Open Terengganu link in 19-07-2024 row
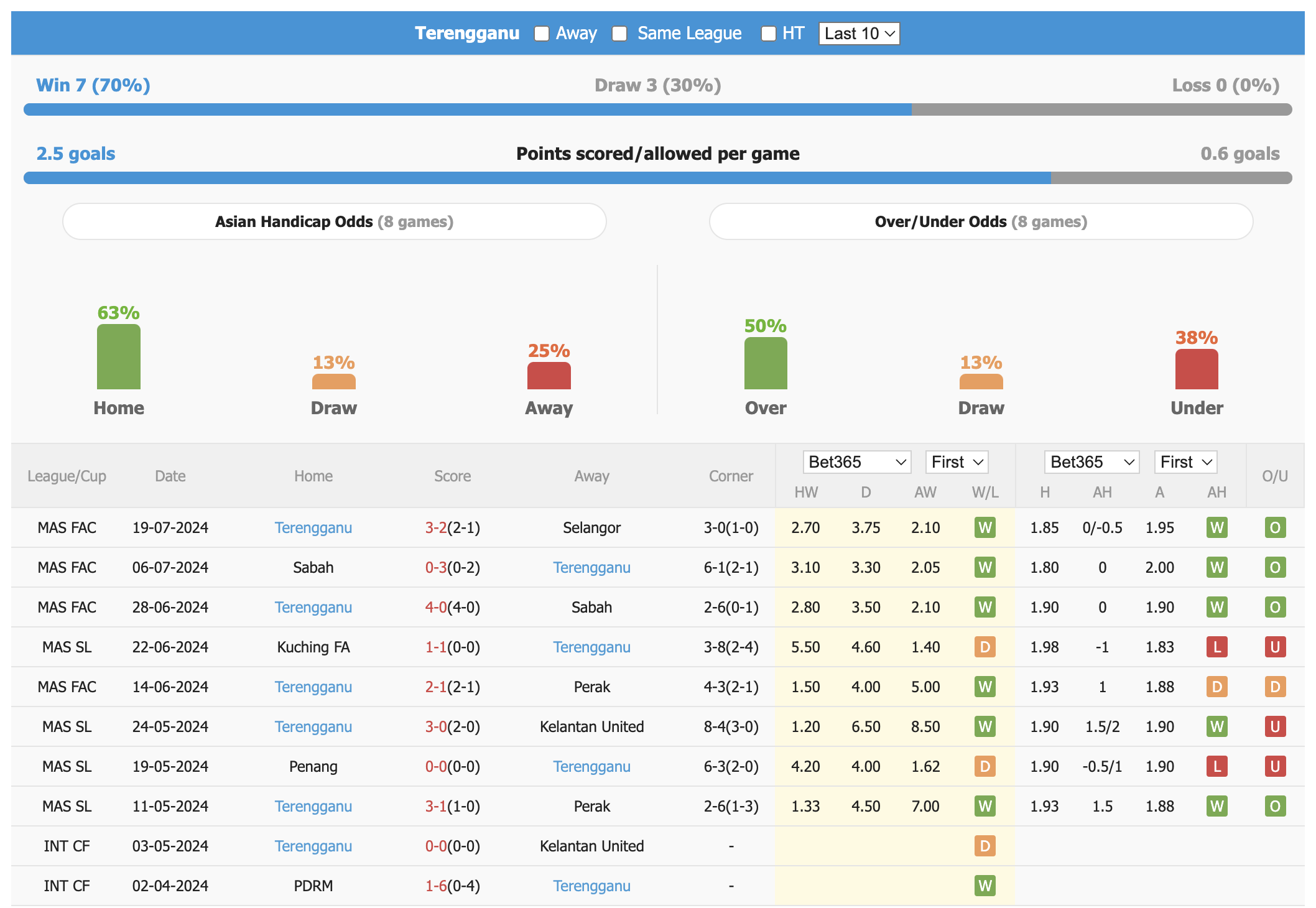Viewport: 1316px width, 908px height. tap(313, 527)
